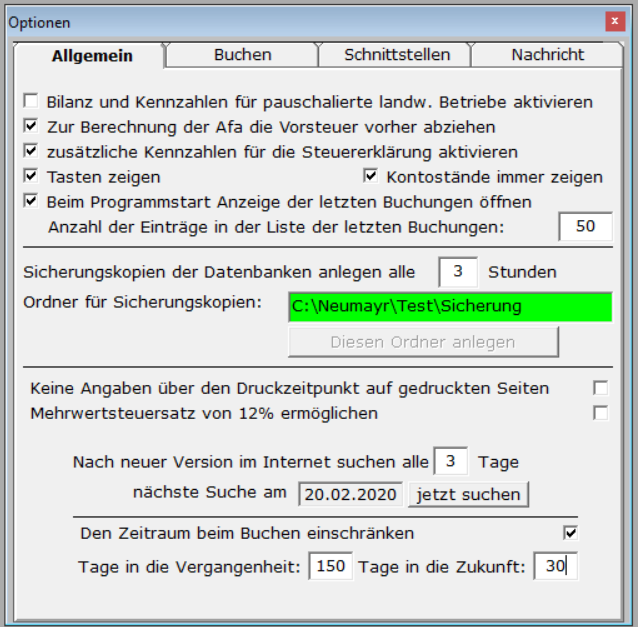638x627 pixels.
Task: Enable Bilanz und Kennzahlen für pauschalierte Betriebe
Action: pos(31,101)
